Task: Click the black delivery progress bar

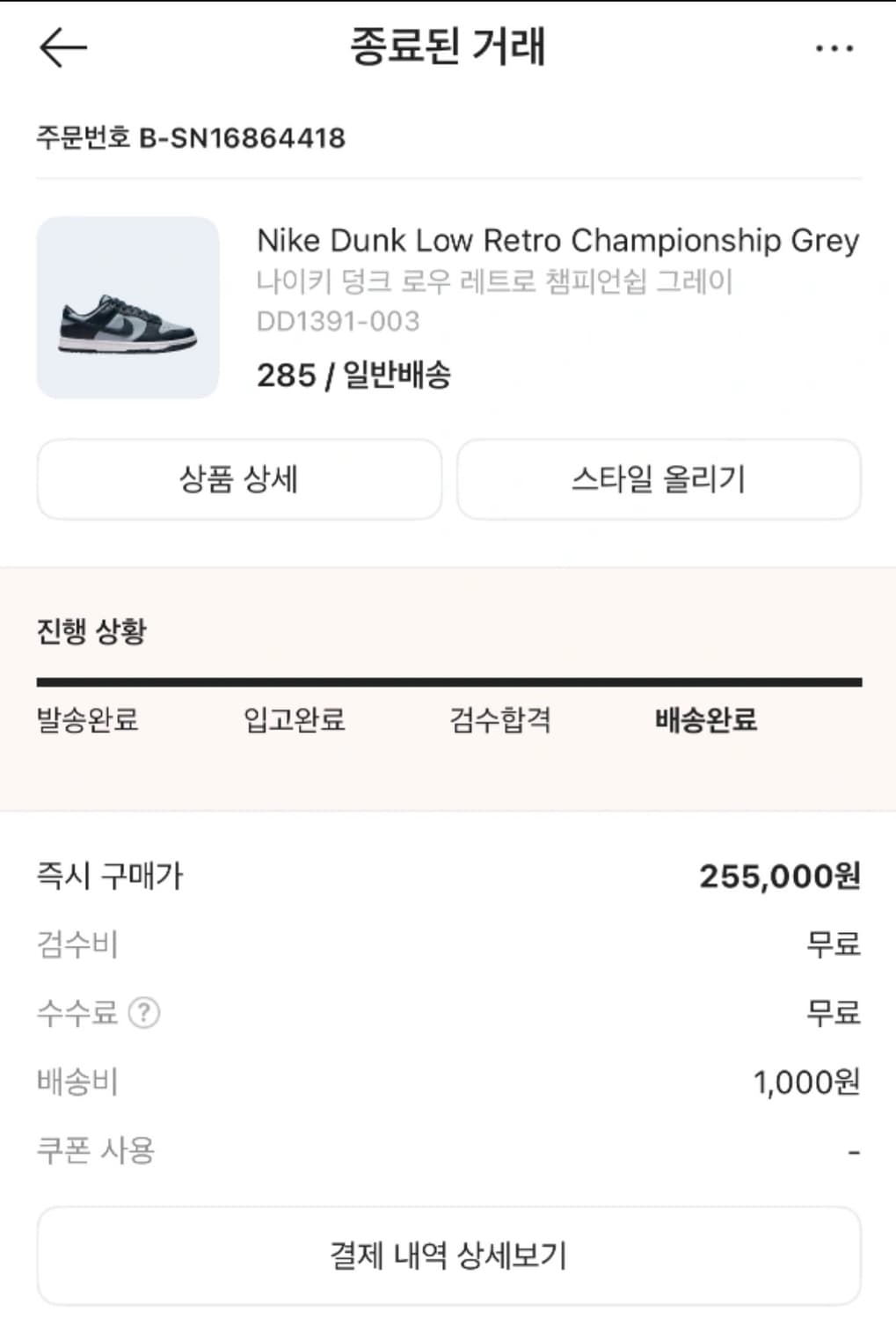Action: coord(448,681)
